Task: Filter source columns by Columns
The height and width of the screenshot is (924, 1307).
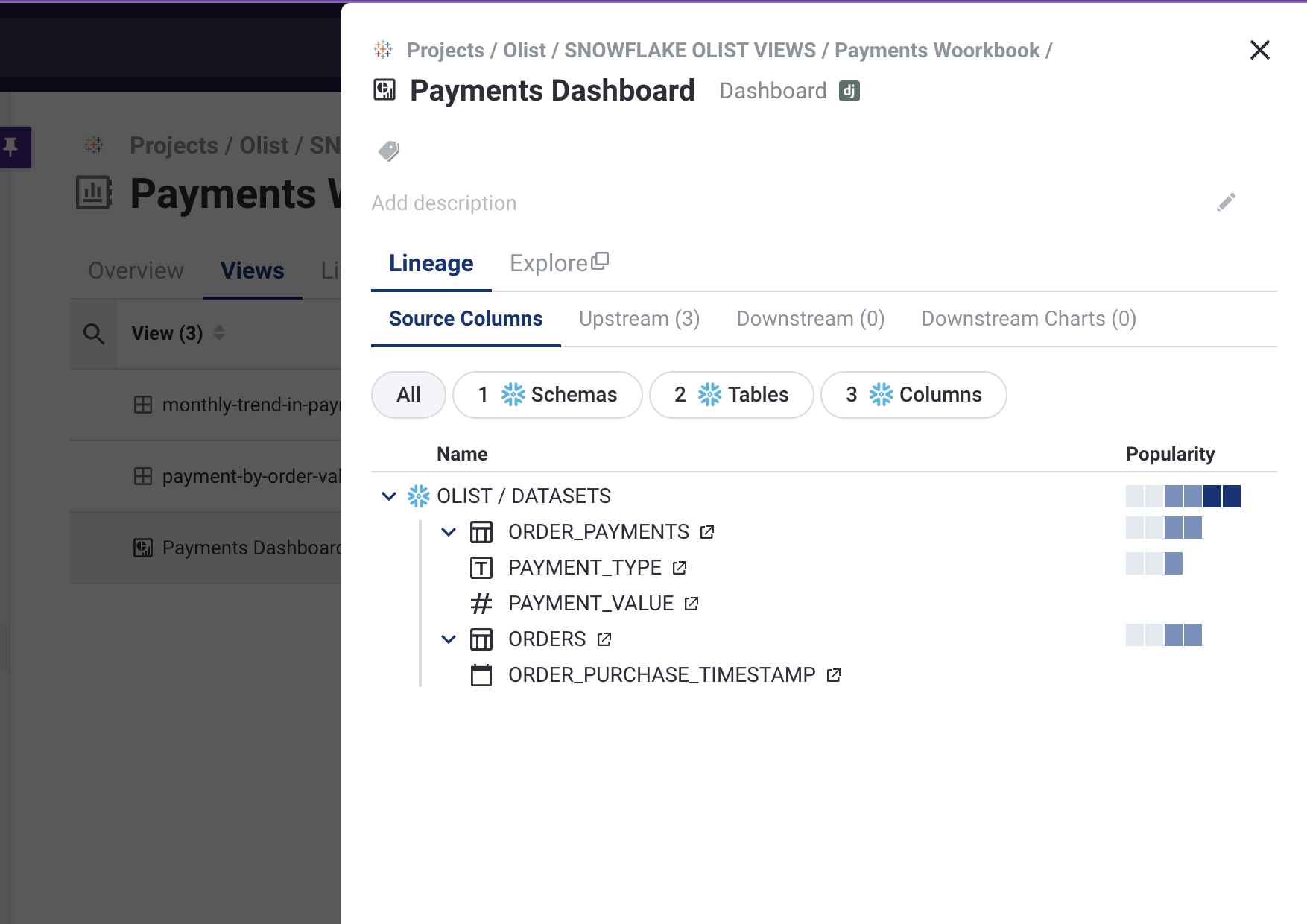Action: (913, 395)
